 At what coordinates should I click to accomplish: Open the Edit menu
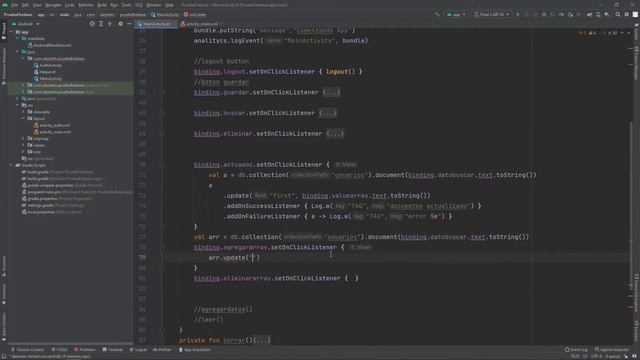[25, 5]
